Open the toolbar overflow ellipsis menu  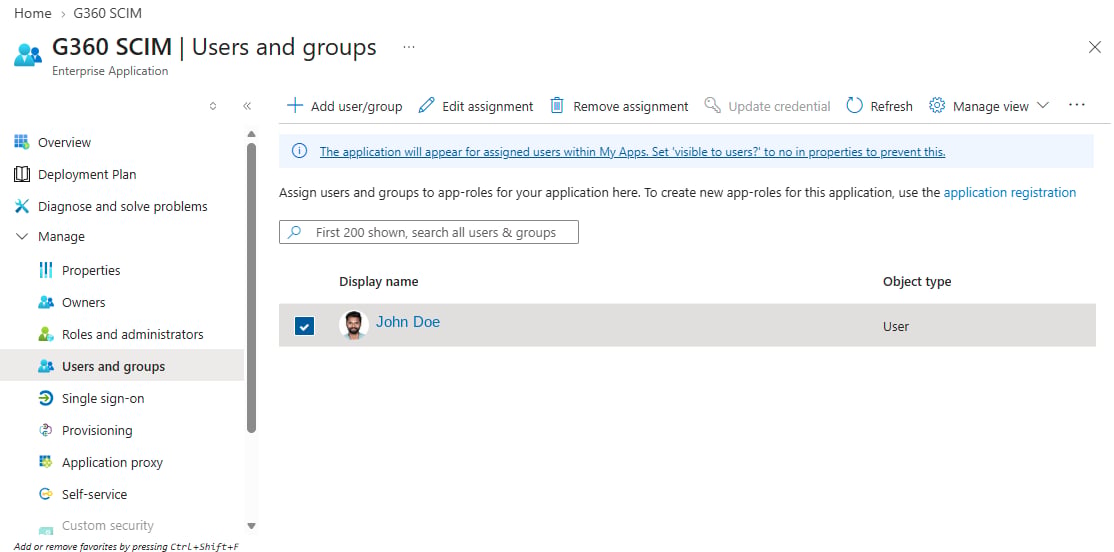click(x=1076, y=105)
